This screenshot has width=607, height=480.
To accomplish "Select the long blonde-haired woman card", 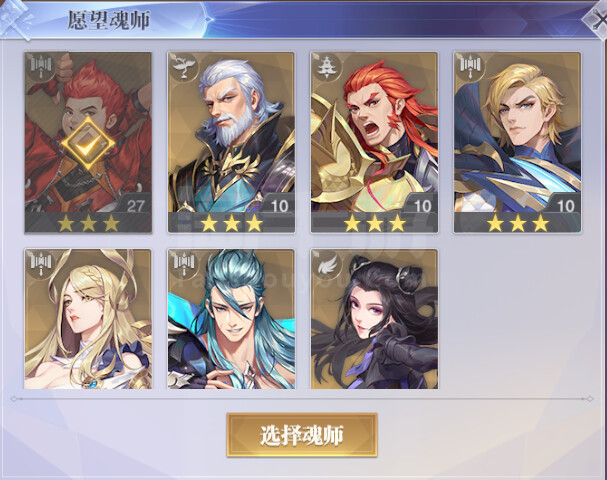I will pyautogui.click(x=88, y=319).
